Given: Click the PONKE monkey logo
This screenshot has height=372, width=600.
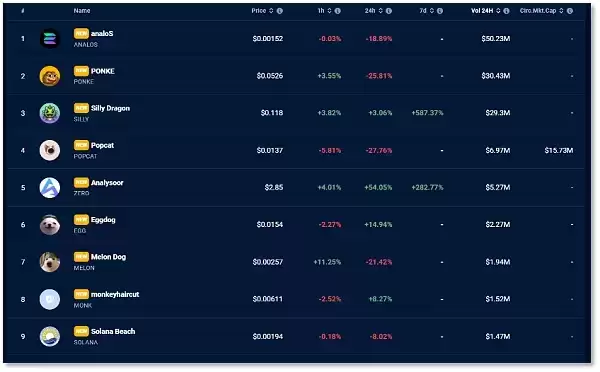Looking at the screenshot, I should (x=50, y=76).
